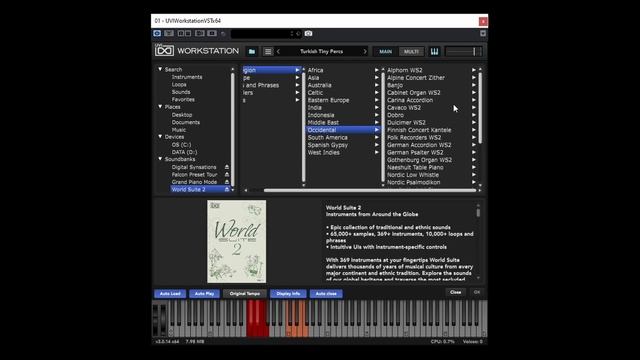The width and height of the screenshot is (640, 360).
Task: Select Middle East in the region list
Action: click(323, 122)
